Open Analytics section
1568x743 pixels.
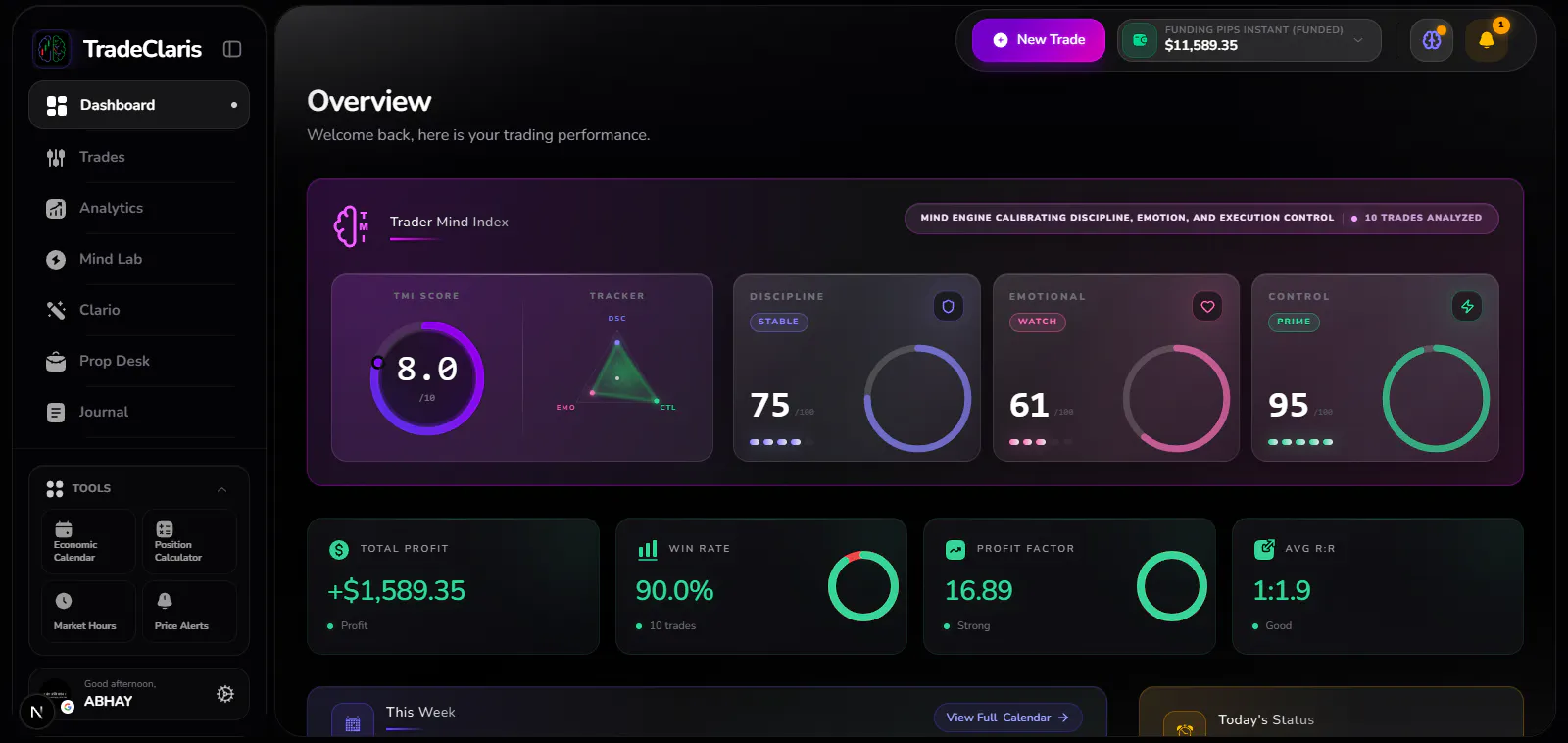pos(139,208)
